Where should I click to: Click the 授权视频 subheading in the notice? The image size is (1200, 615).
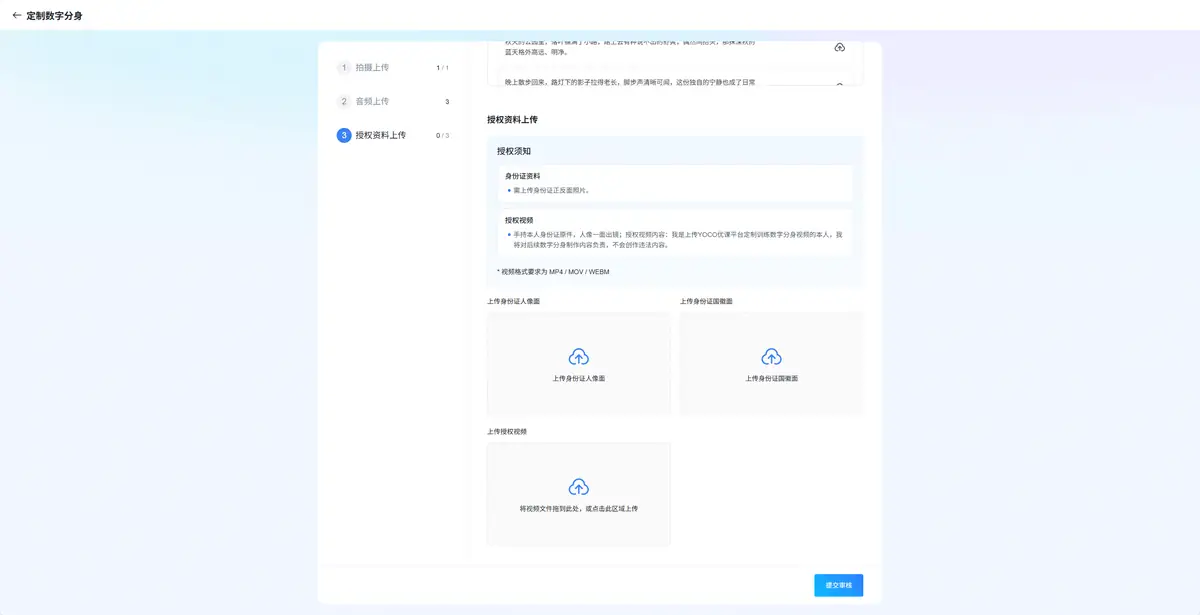(x=519, y=220)
